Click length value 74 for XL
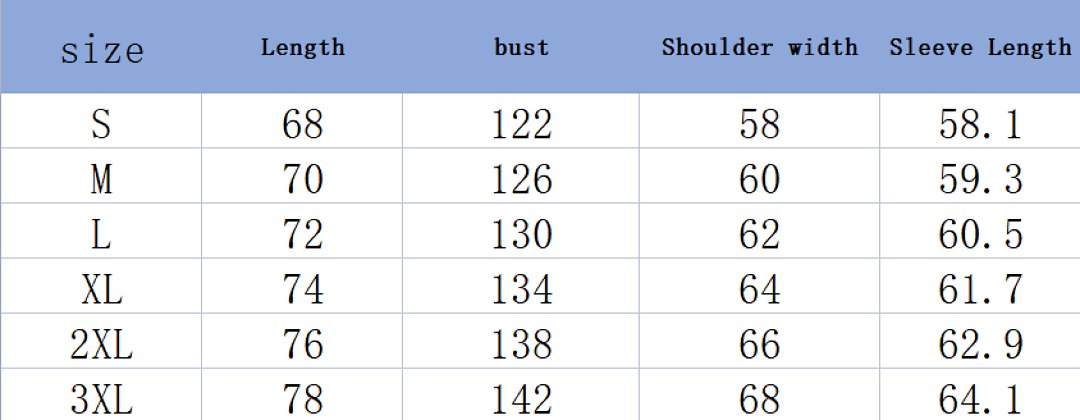The image size is (1080, 420). (302, 290)
